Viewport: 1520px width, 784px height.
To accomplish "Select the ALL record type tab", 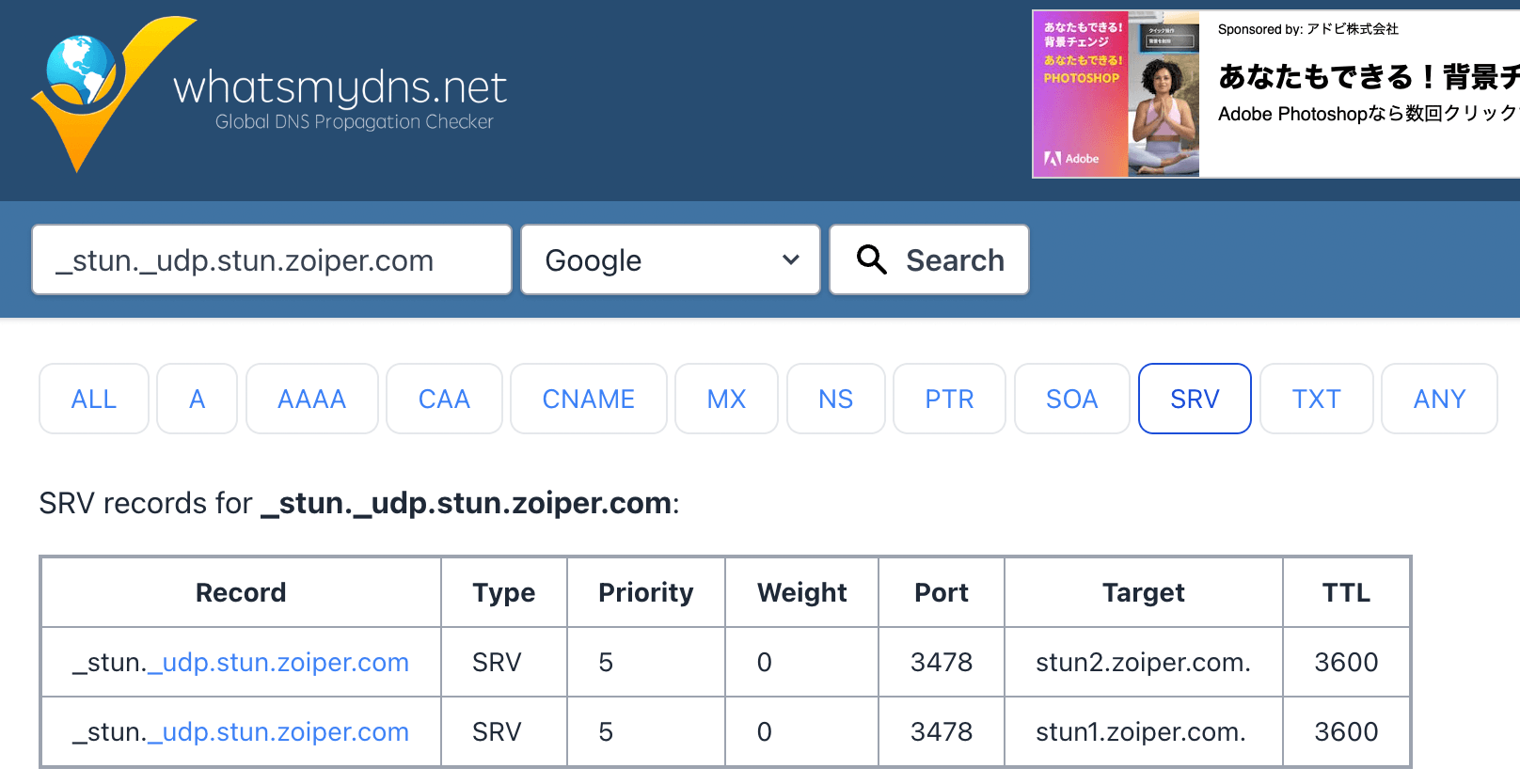I will pyautogui.click(x=94, y=399).
